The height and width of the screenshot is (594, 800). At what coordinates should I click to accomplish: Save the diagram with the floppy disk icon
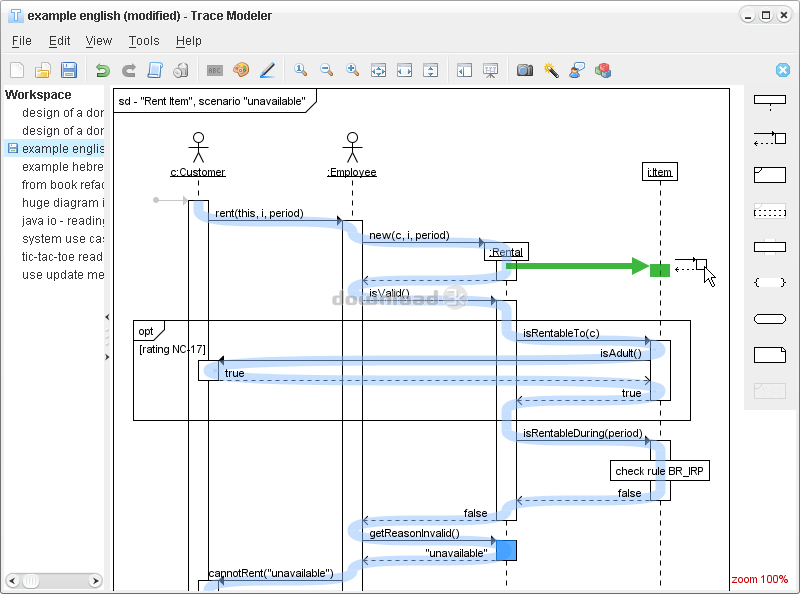tap(69, 70)
